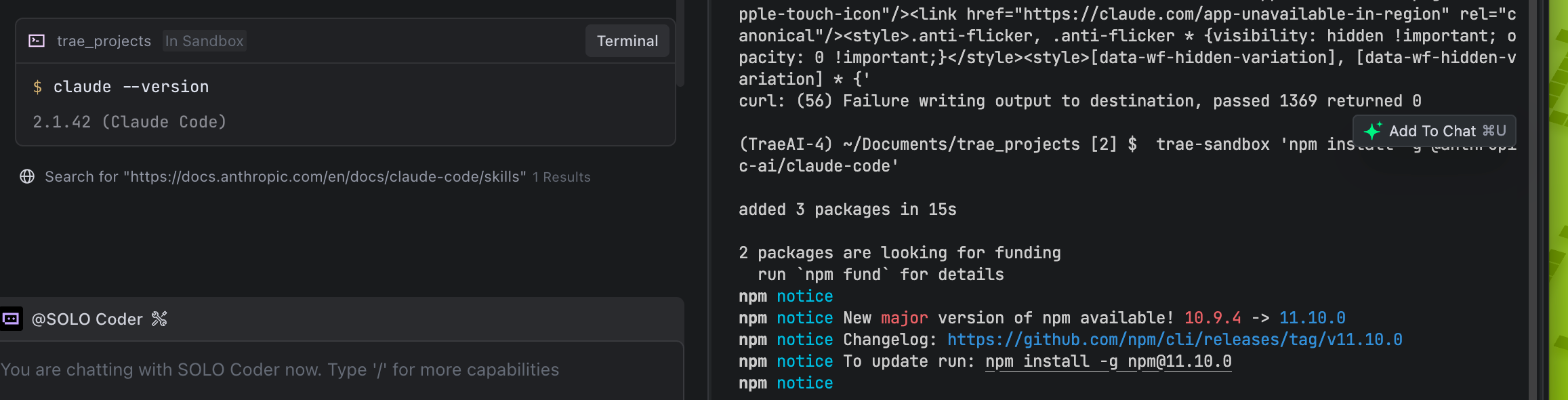Focus the SOLO Coder chat input field
The width and height of the screenshot is (1568, 400).
[339, 369]
